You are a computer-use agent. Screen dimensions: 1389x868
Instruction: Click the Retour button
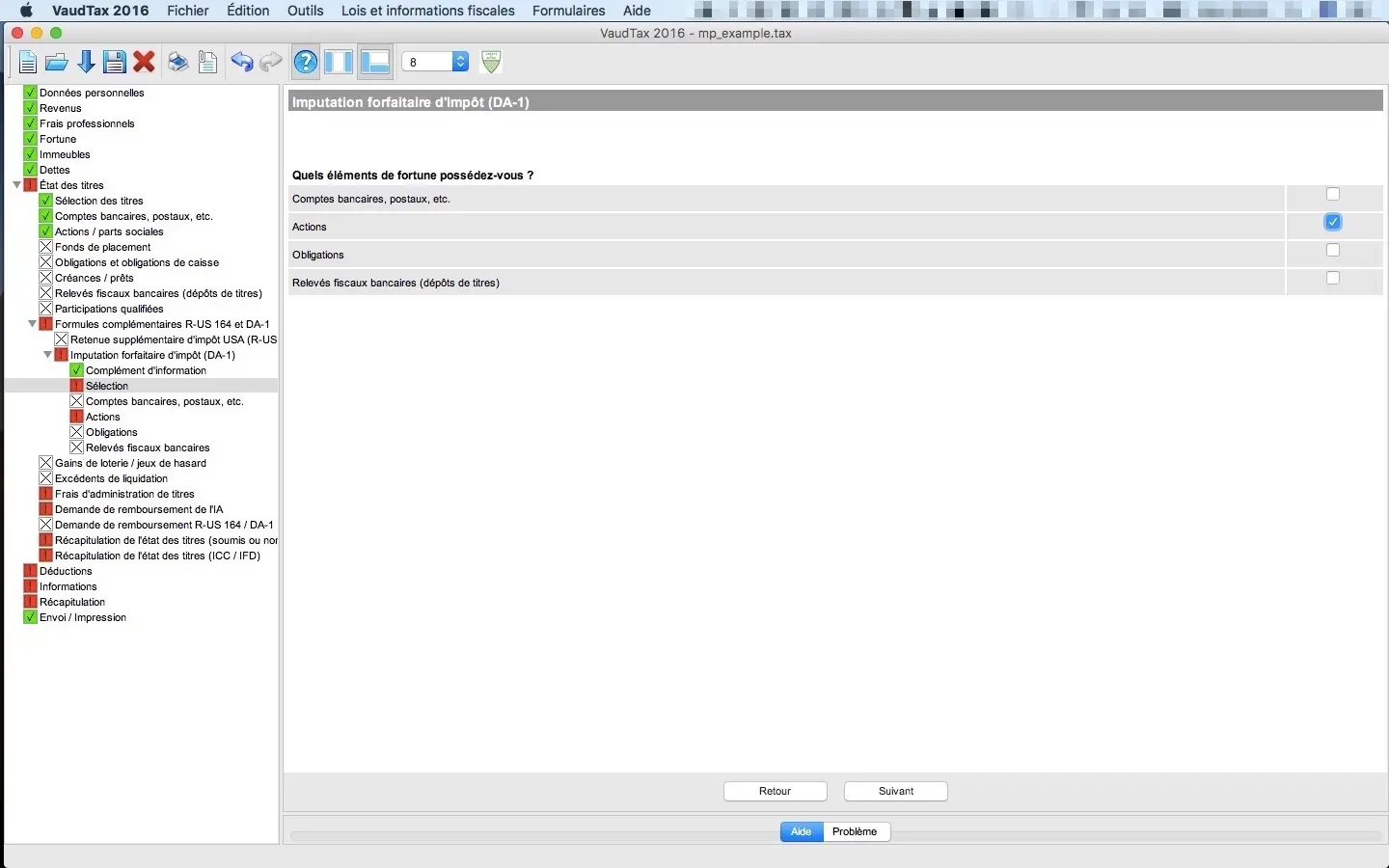click(776, 791)
